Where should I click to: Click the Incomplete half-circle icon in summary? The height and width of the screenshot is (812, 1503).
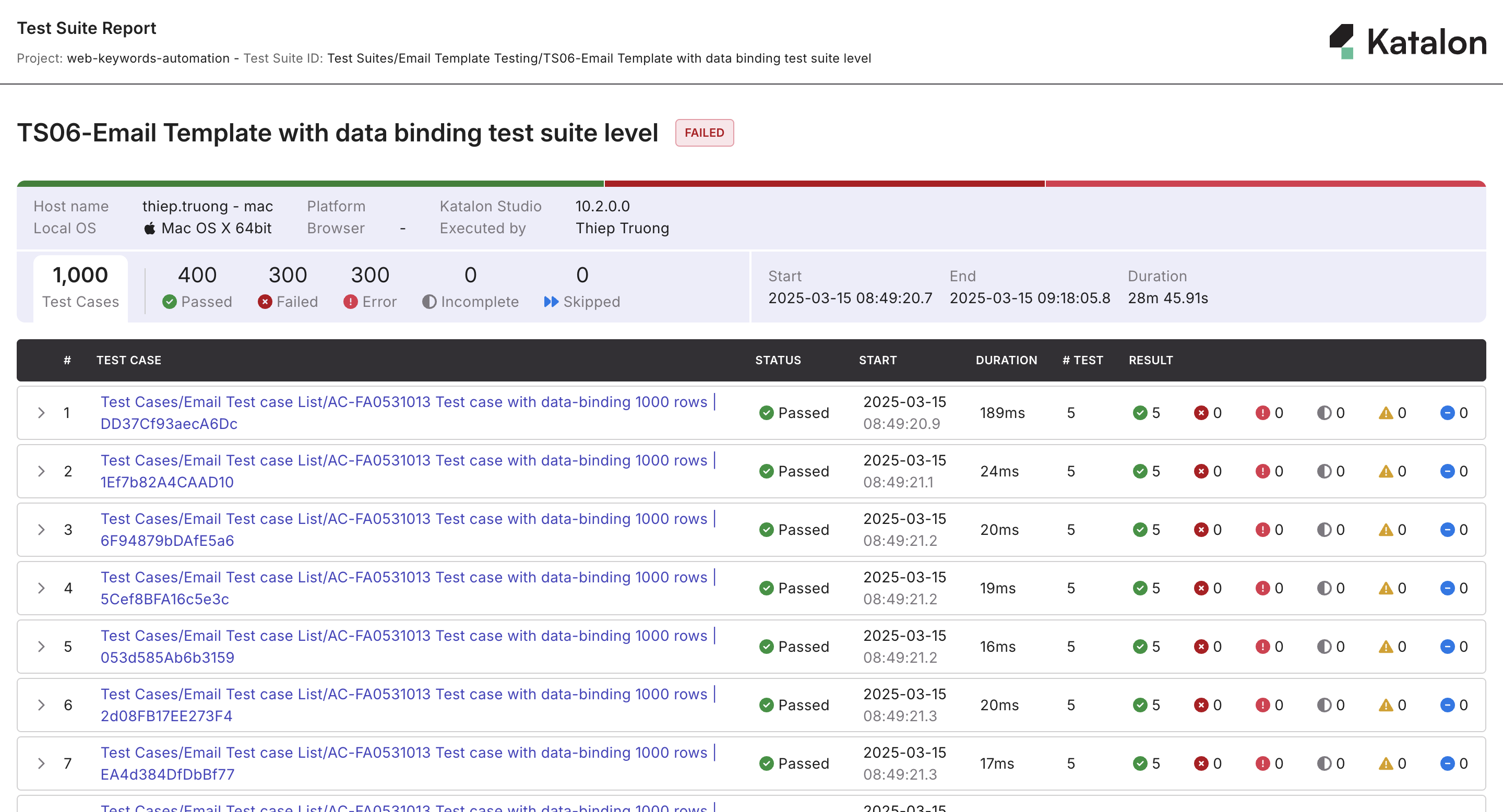click(x=430, y=302)
